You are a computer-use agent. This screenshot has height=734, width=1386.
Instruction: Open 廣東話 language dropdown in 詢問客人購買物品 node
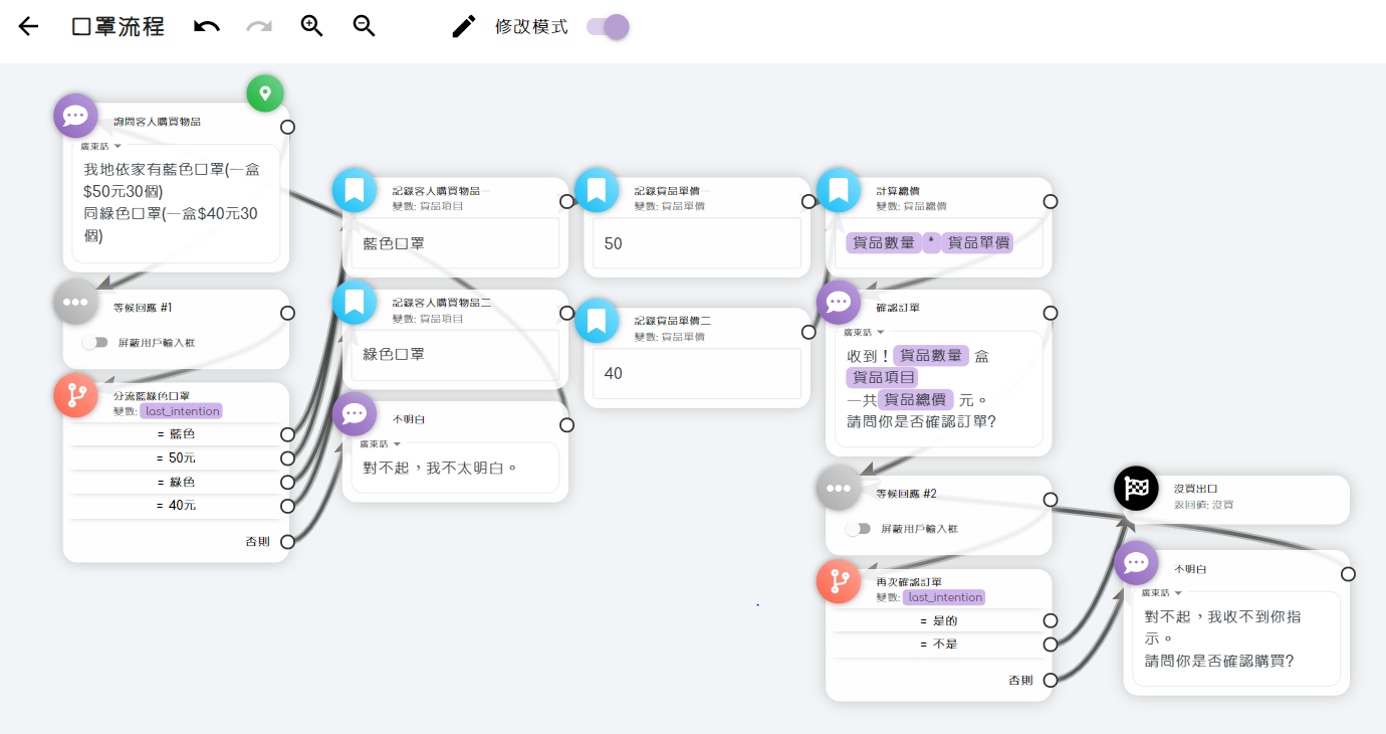[101, 146]
